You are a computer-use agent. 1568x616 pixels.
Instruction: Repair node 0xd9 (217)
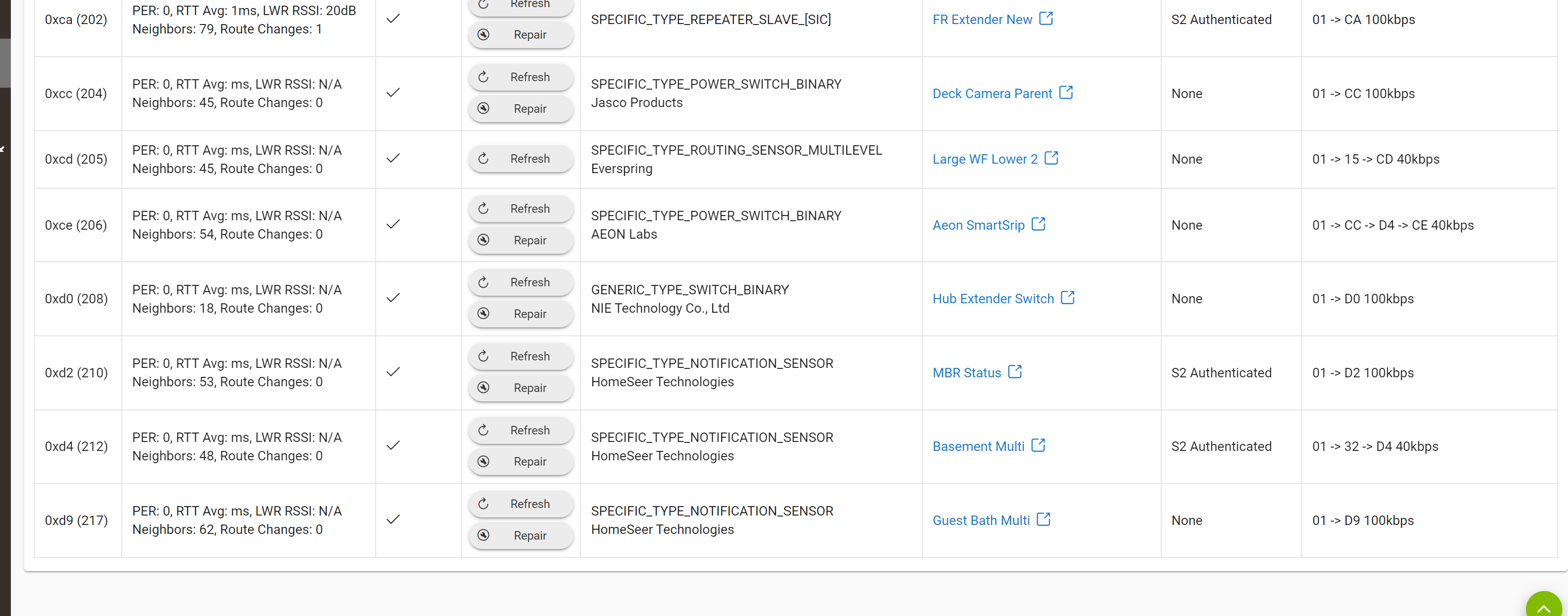click(x=521, y=535)
